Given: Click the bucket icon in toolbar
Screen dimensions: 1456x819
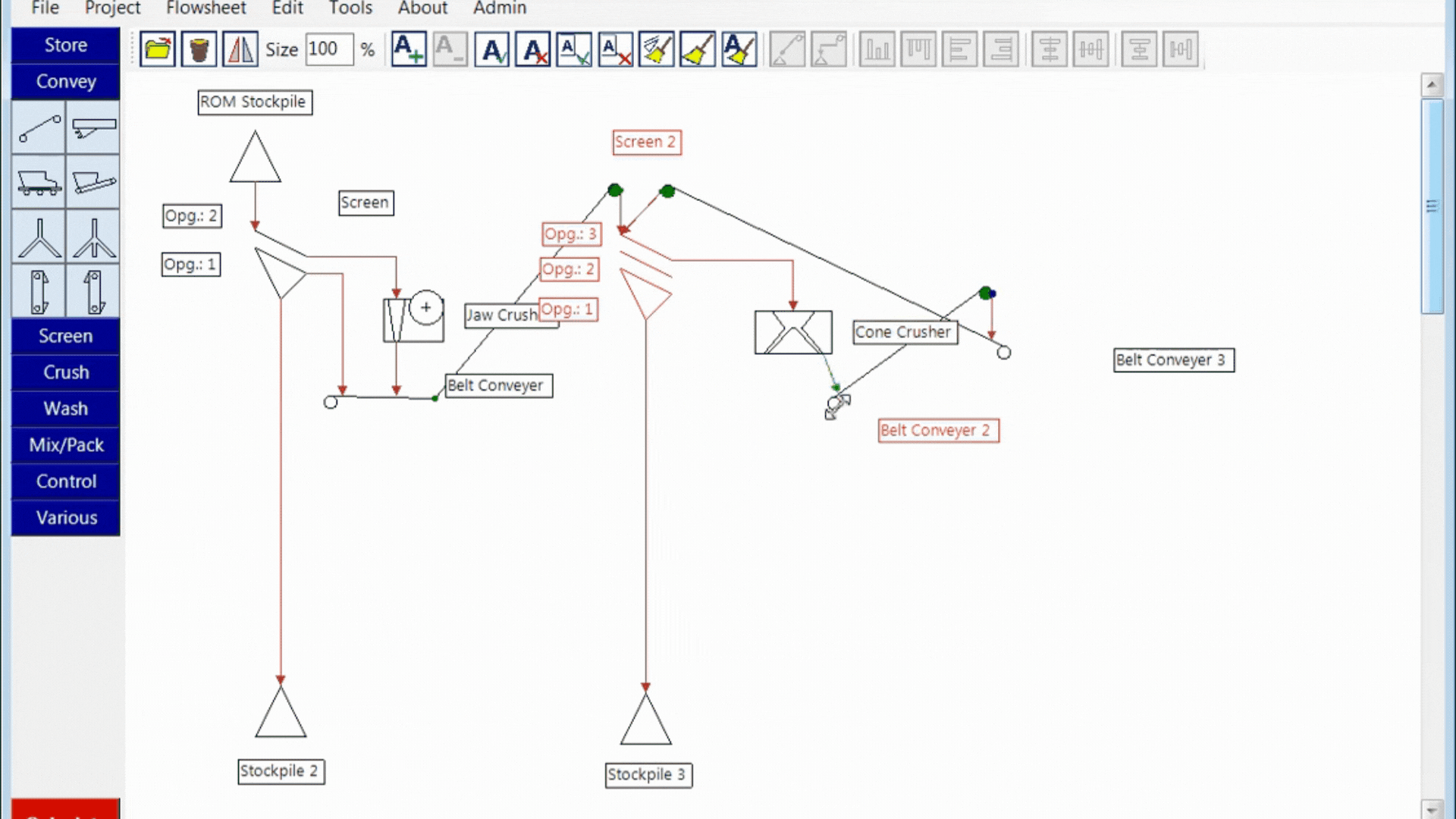Looking at the screenshot, I should [199, 50].
